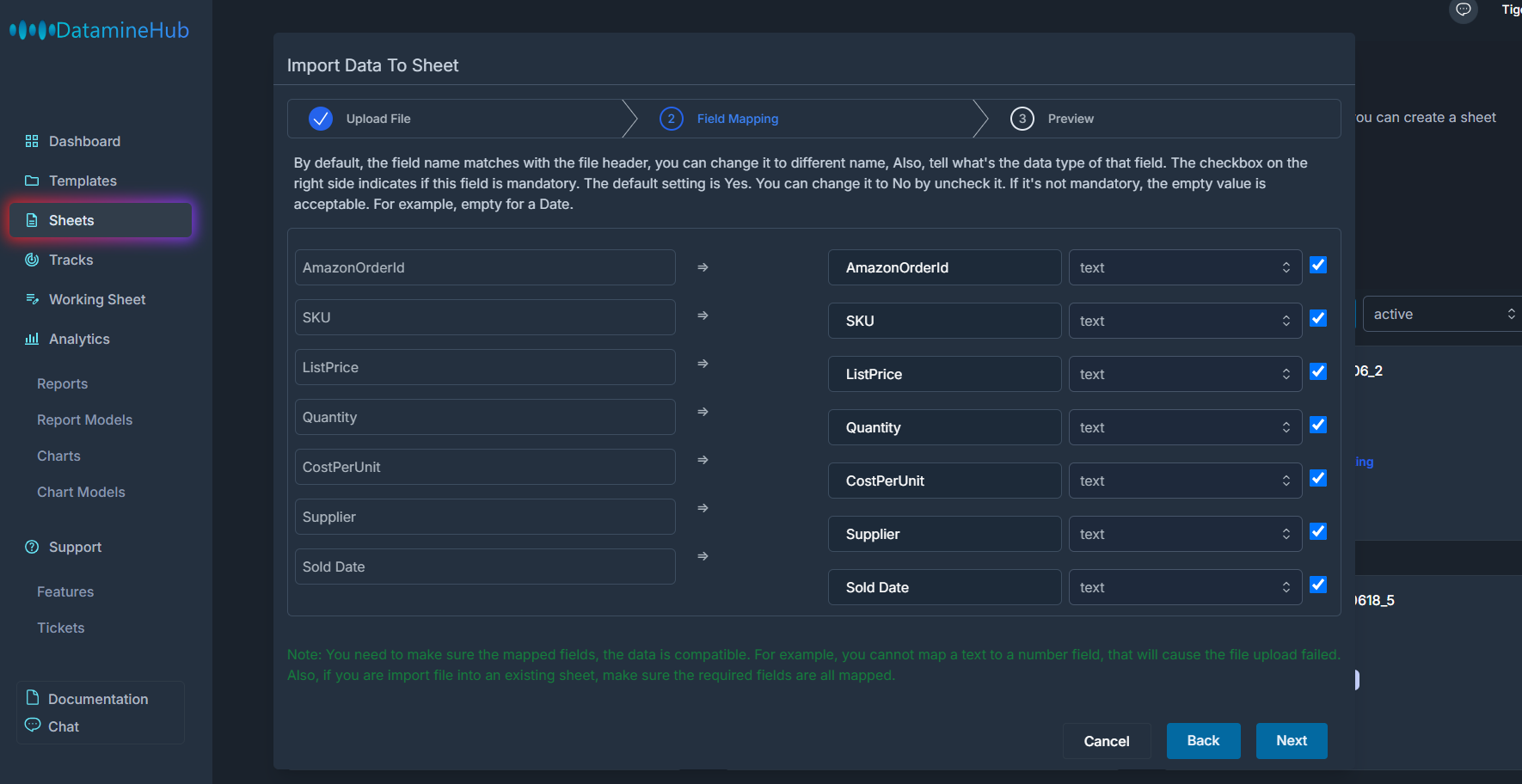Screen dimensions: 1522x784
Task: Open the Documentation link
Action: coord(98,699)
